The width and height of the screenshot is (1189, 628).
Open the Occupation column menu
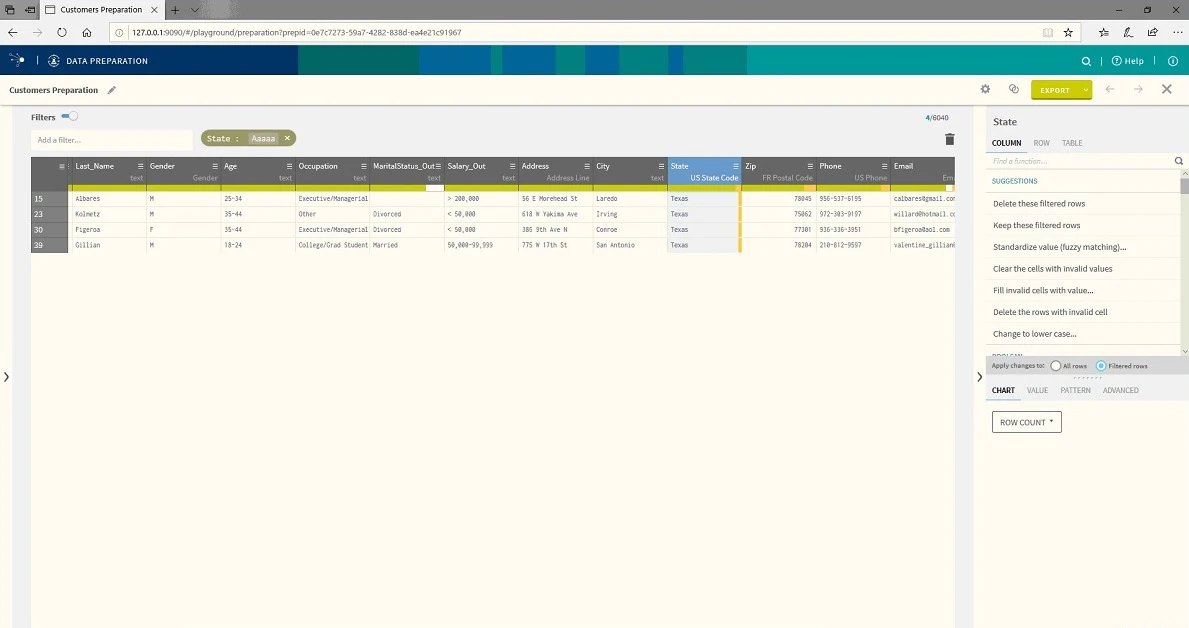click(364, 166)
